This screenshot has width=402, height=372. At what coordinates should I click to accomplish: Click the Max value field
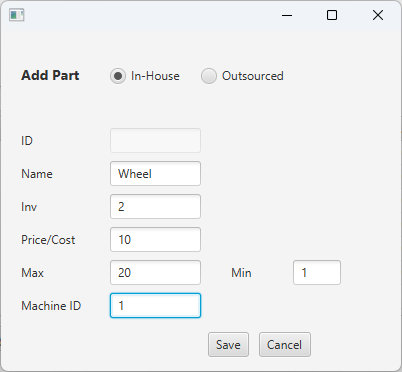pyautogui.click(x=155, y=273)
